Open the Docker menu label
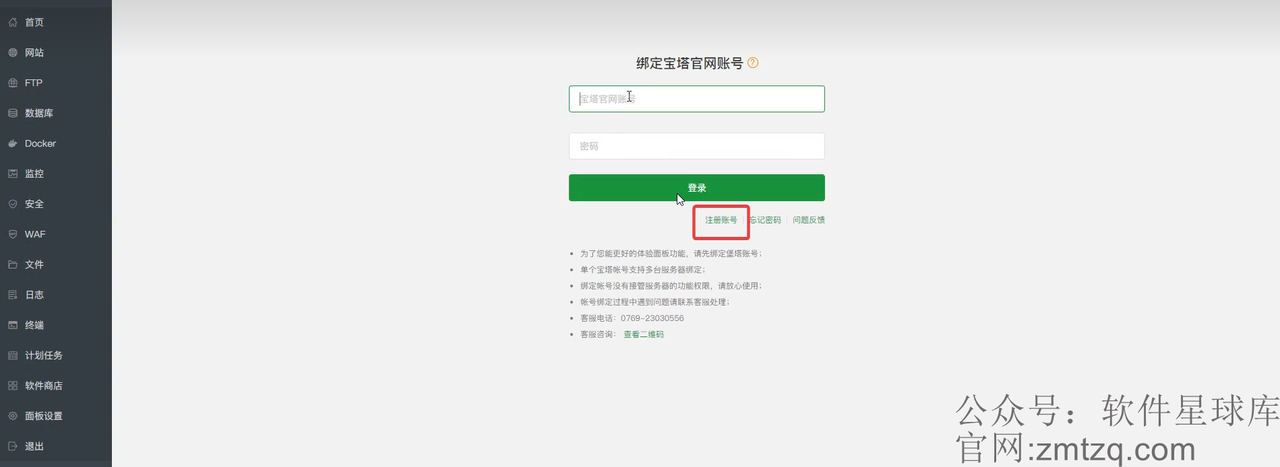 41,143
